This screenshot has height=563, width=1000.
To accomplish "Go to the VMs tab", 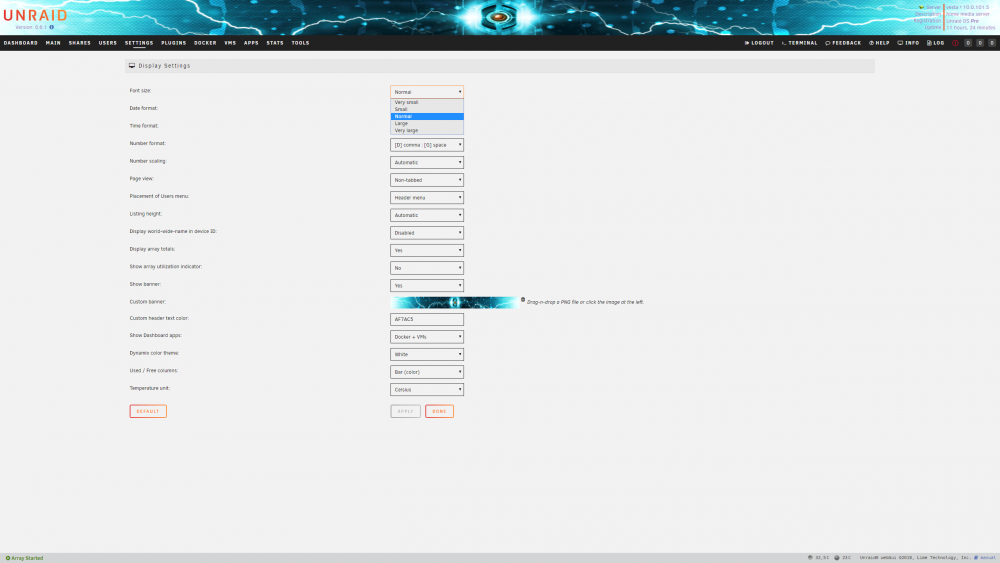I will 230,43.
